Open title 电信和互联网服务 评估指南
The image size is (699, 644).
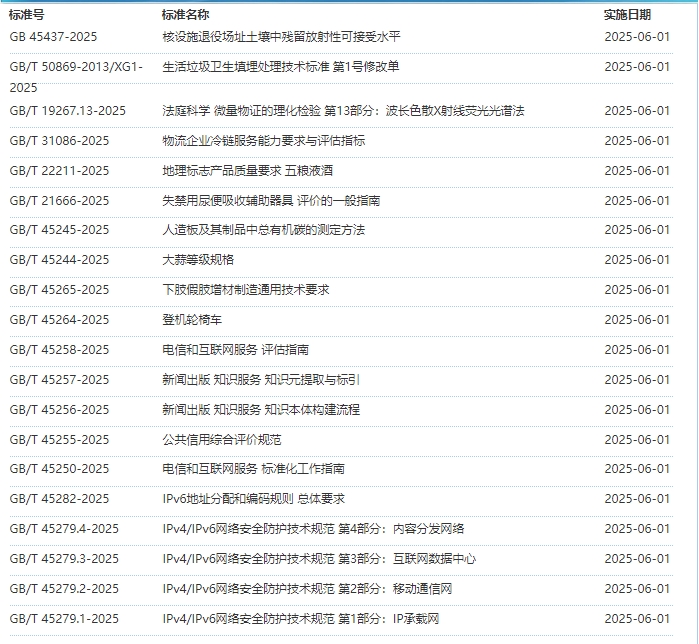(x=235, y=349)
